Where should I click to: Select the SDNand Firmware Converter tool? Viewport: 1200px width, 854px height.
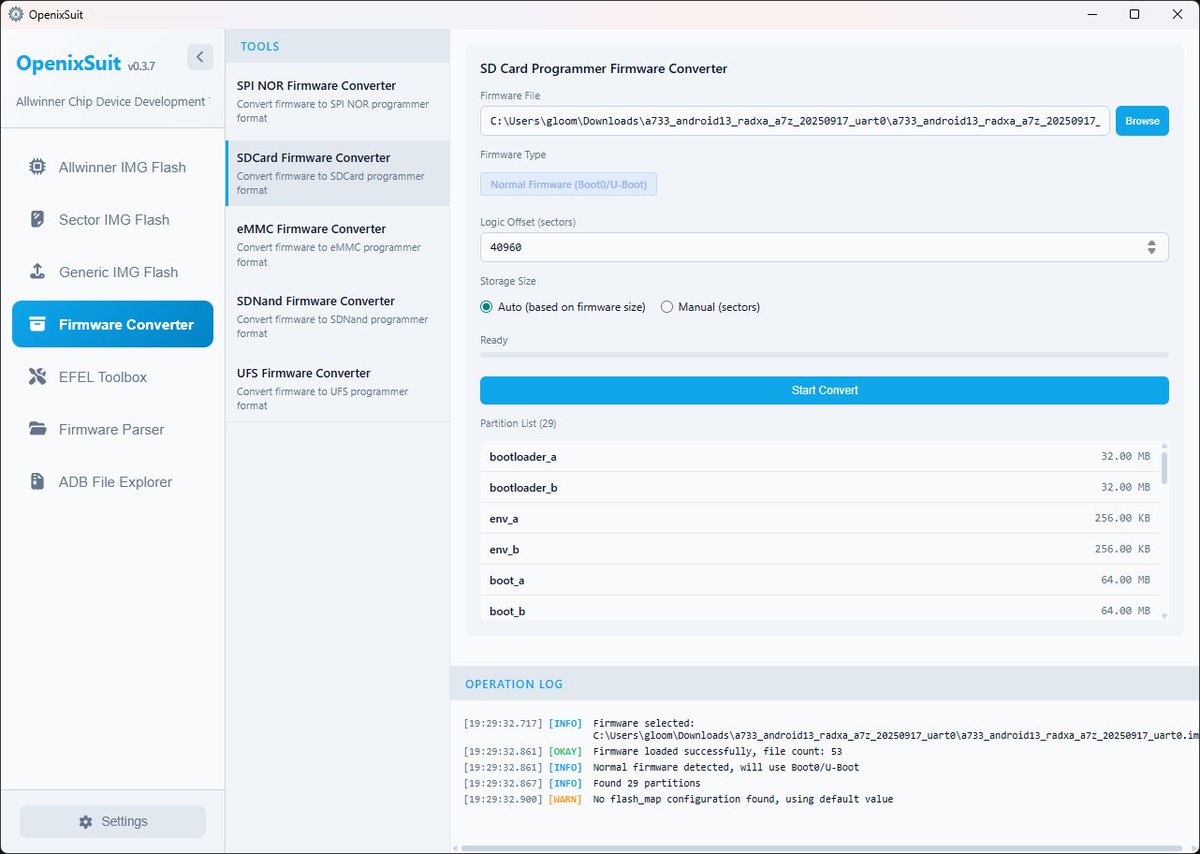pos(337,316)
